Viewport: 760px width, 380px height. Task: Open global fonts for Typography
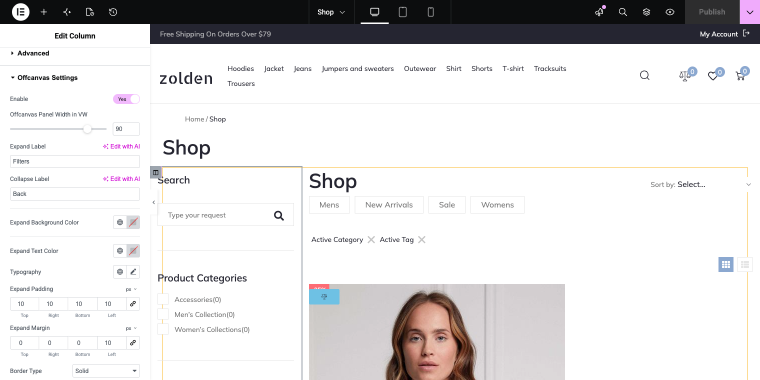point(120,272)
